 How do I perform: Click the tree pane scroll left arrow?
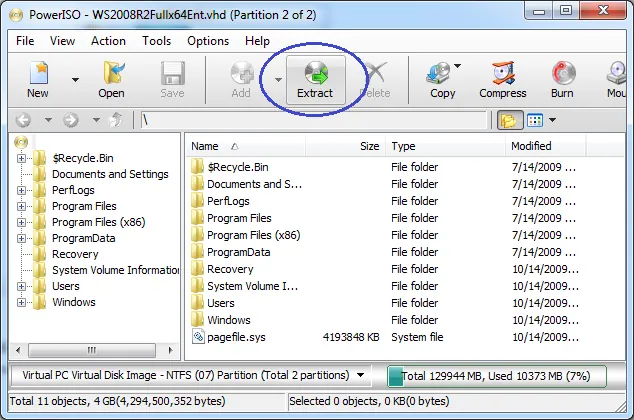[18, 350]
